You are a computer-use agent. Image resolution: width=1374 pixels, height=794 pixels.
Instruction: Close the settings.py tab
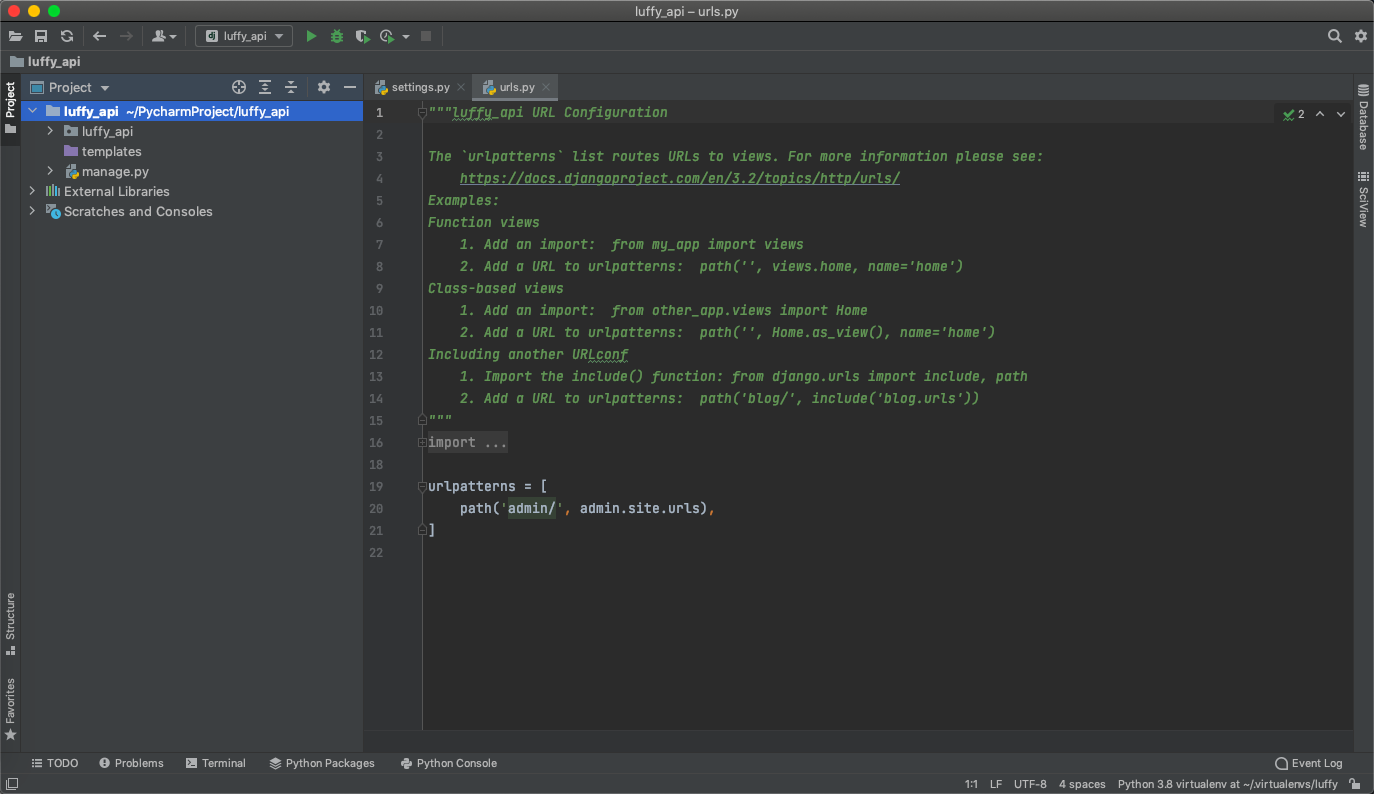coord(460,87)
